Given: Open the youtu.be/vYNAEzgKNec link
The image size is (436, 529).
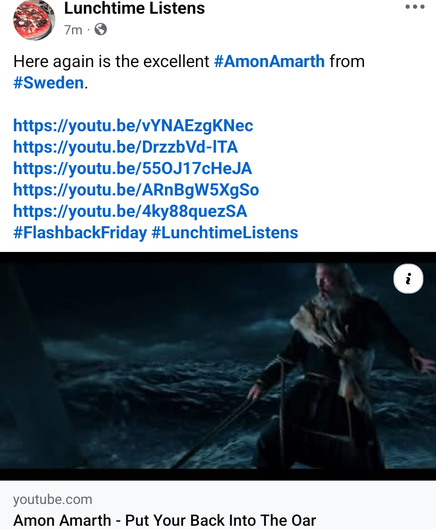Looking at the screenshot, I should point(133,126).
